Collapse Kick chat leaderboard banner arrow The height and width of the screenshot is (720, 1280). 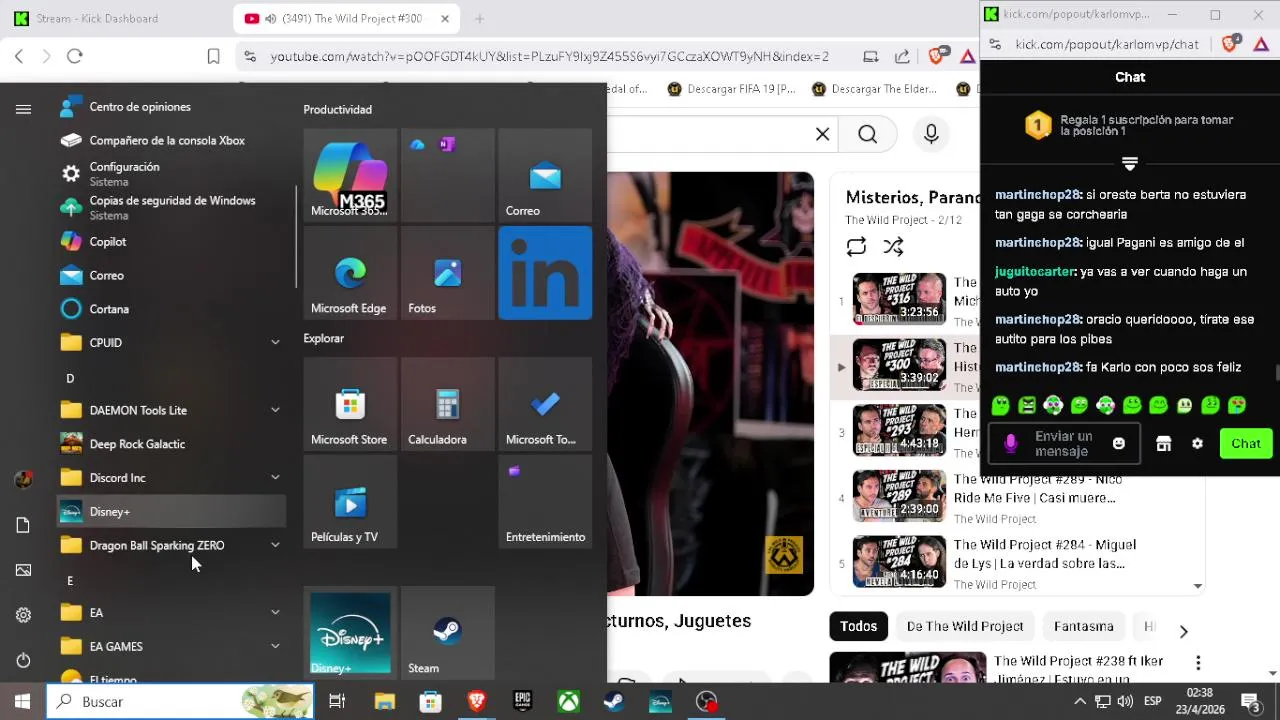pyautogui.click(x=1130, y=163)
